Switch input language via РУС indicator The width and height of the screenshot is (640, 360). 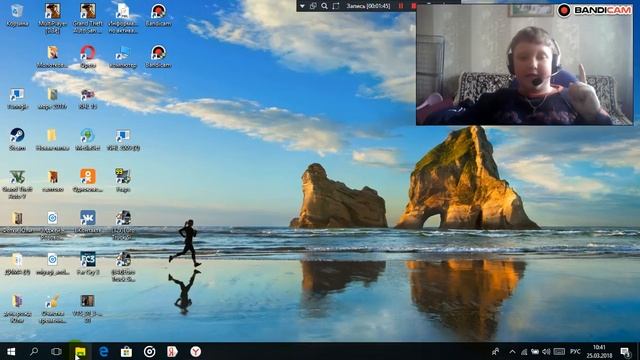point(575,352)
